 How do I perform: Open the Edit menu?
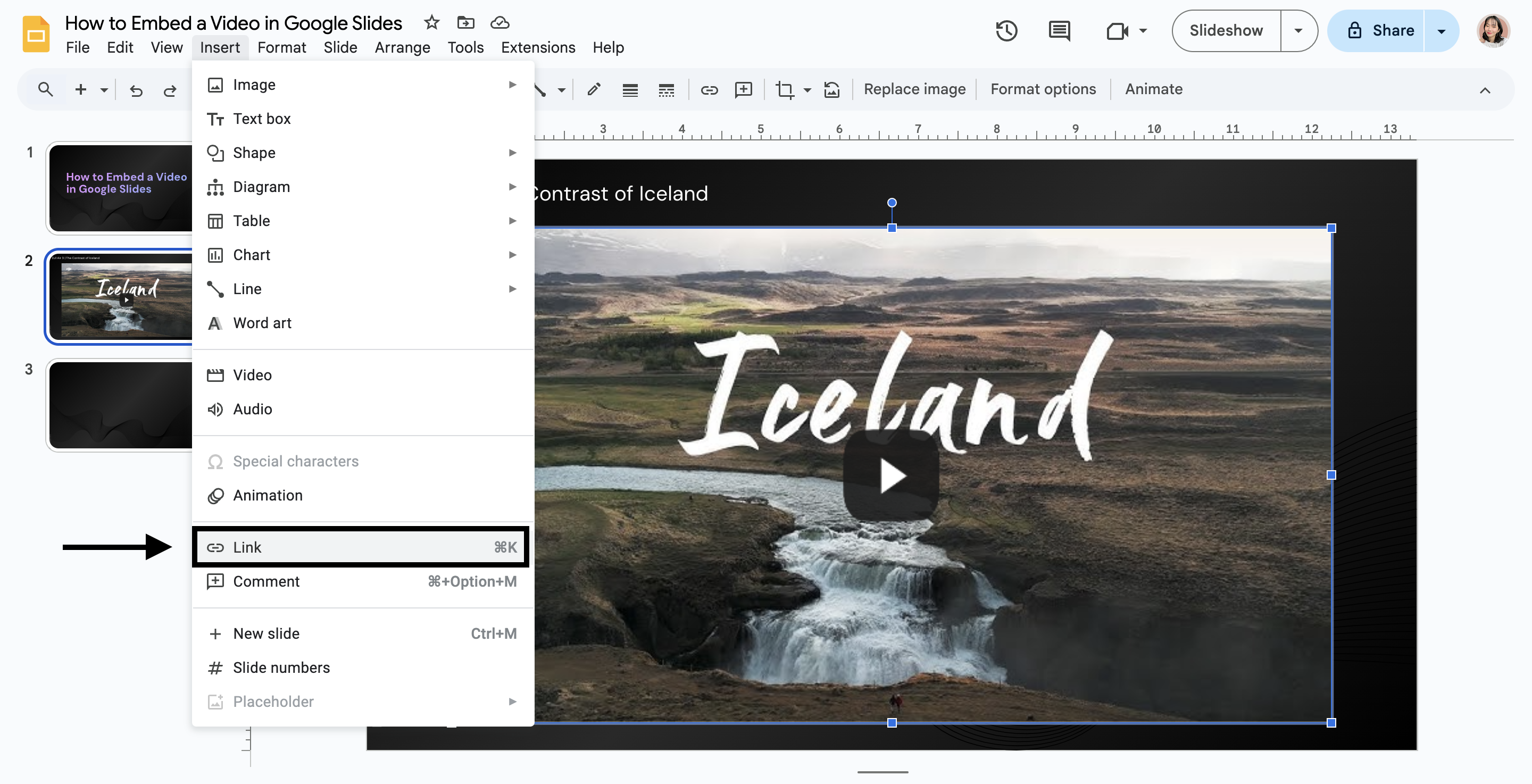click(120, 47)
